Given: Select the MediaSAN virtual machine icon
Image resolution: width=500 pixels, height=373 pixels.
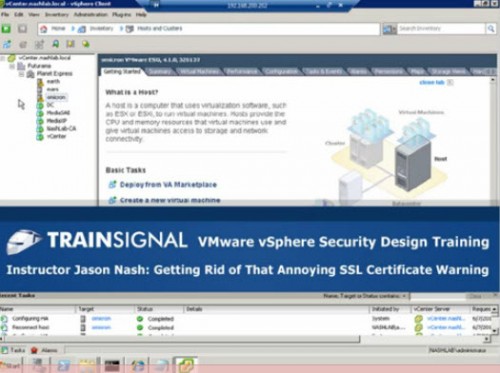Looking at the screenshot, I should (x=40, y=113).
